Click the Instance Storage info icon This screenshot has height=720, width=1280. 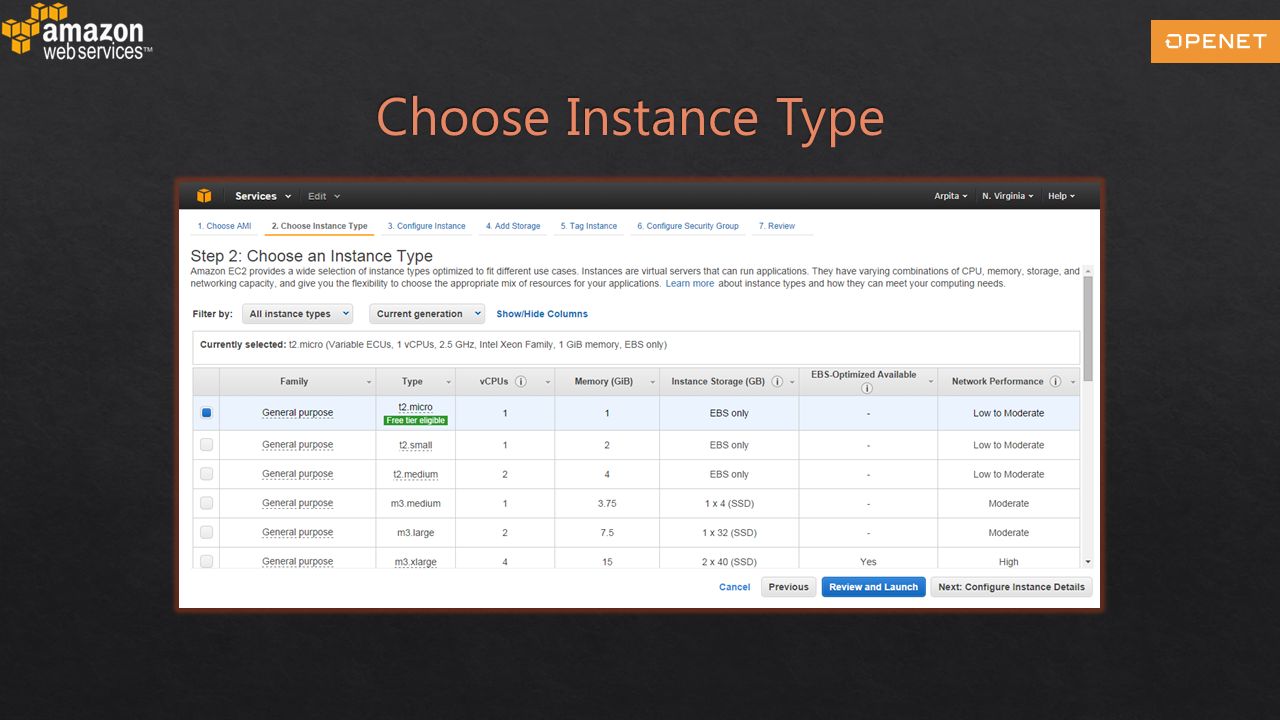[777, 381]
